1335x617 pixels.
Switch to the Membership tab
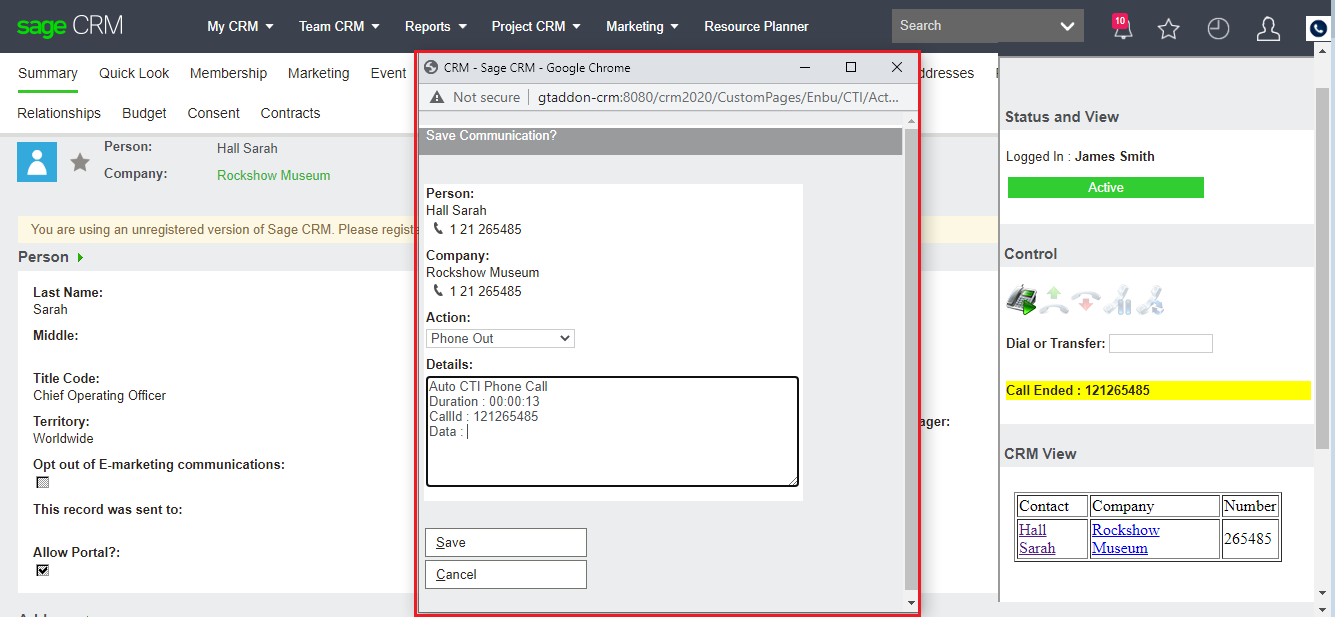[x=228, y=73]
